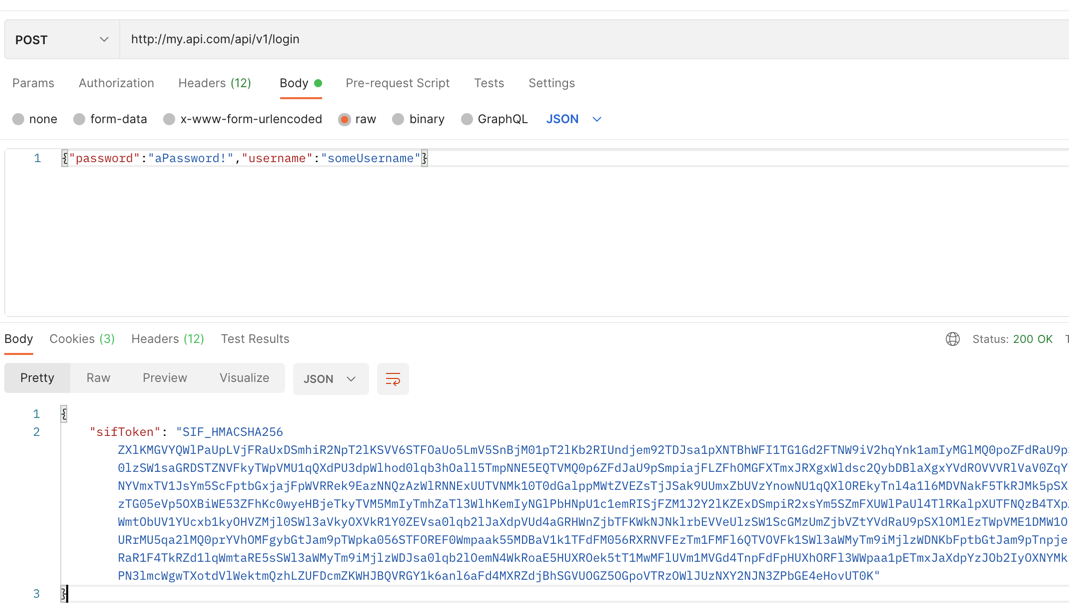Click the request URL input field

click(x=400, y=38)
